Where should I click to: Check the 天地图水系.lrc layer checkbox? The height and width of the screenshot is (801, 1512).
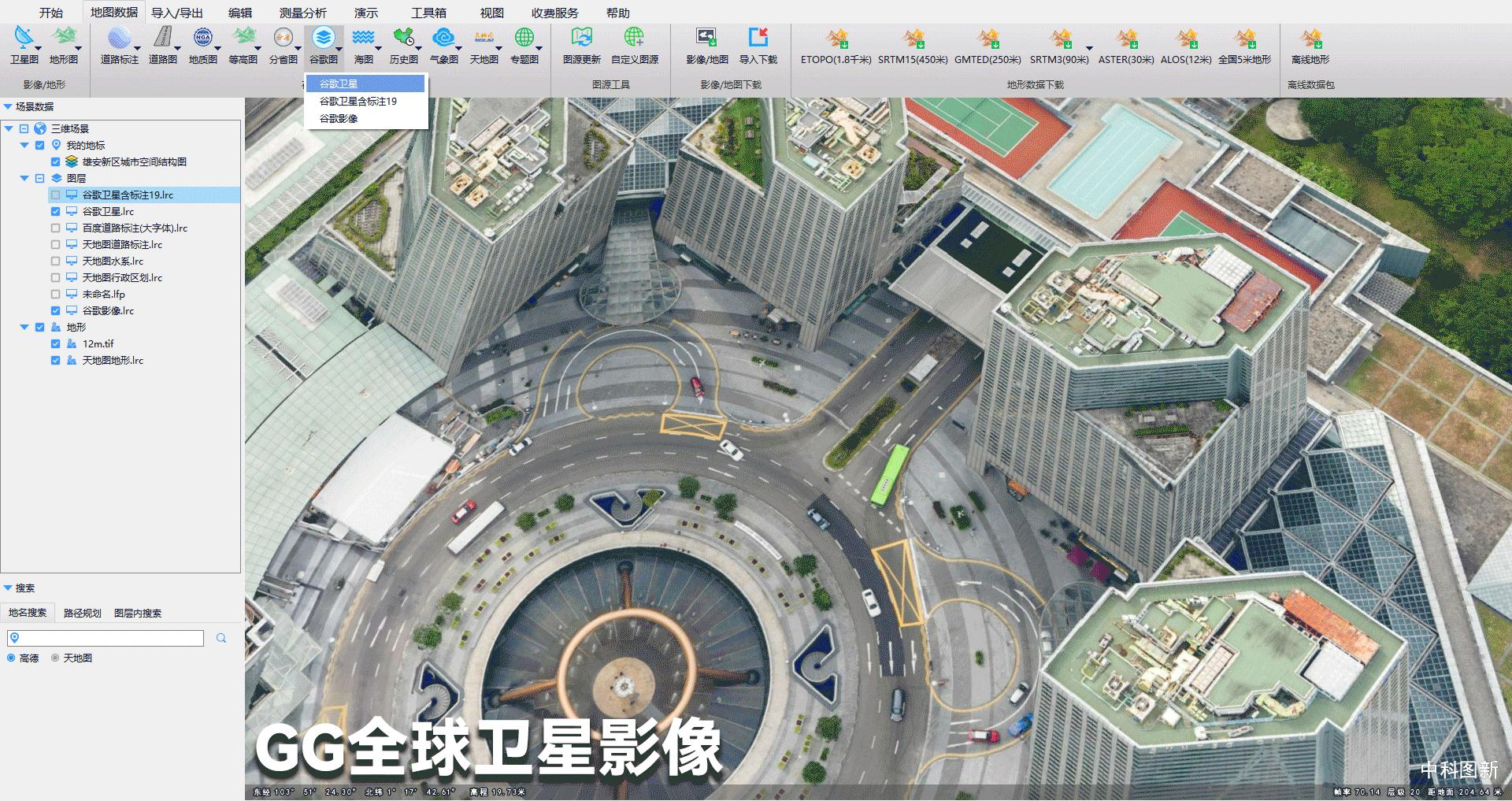pos(55,261)
